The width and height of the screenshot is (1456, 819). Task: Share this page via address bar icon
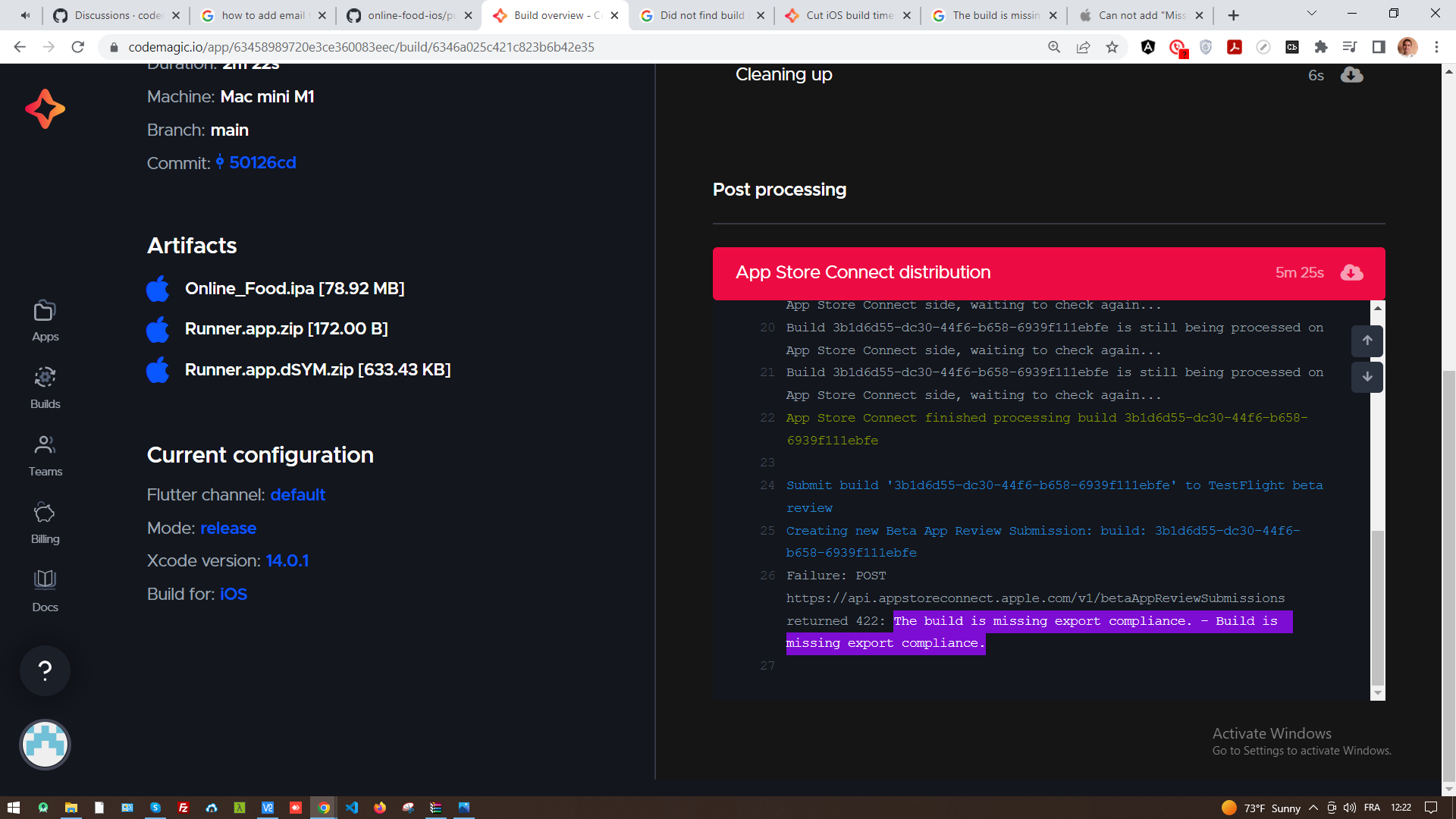pos(1083,47)
